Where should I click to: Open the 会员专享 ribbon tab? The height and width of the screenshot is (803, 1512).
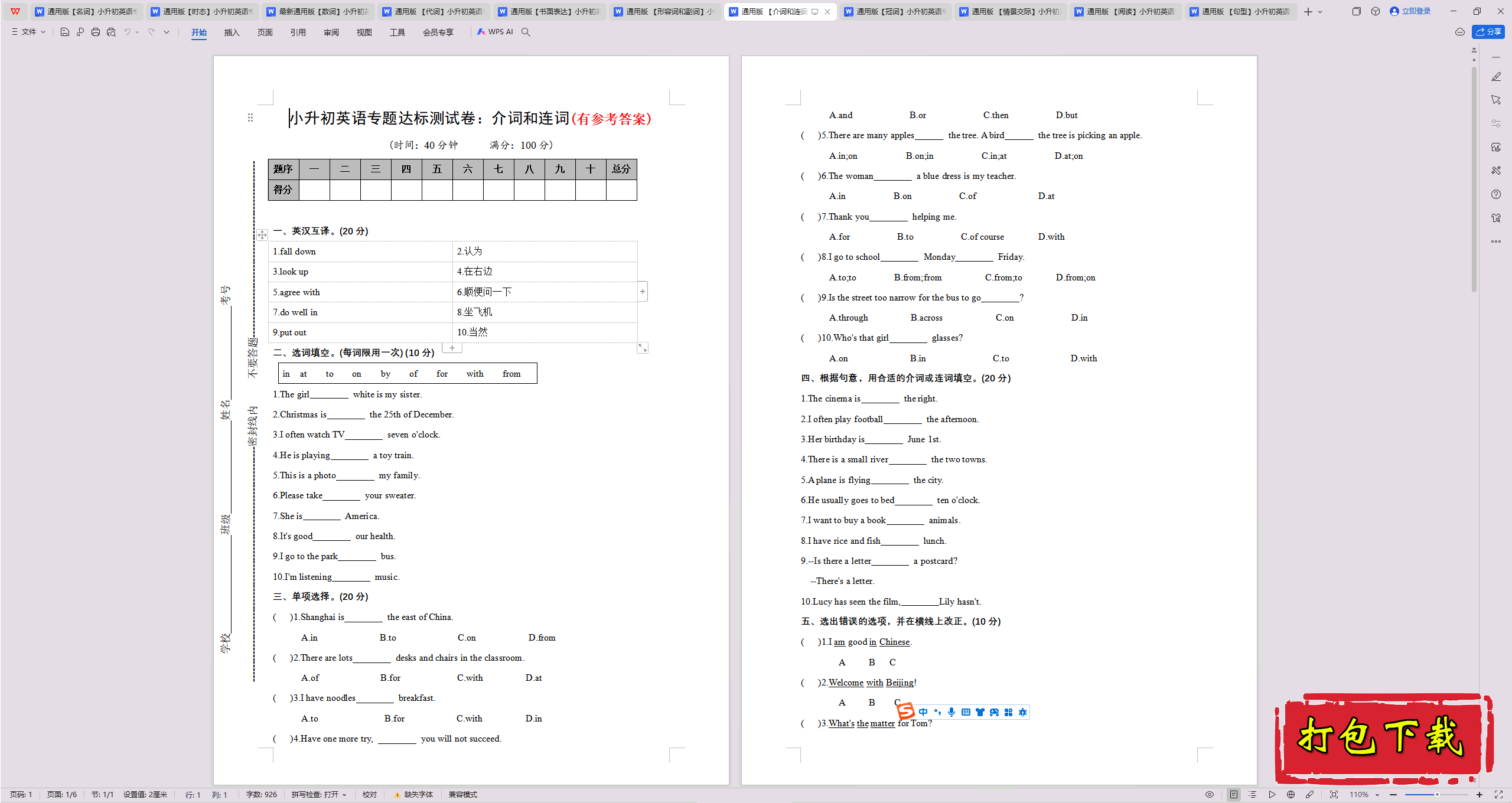point(438,32)
